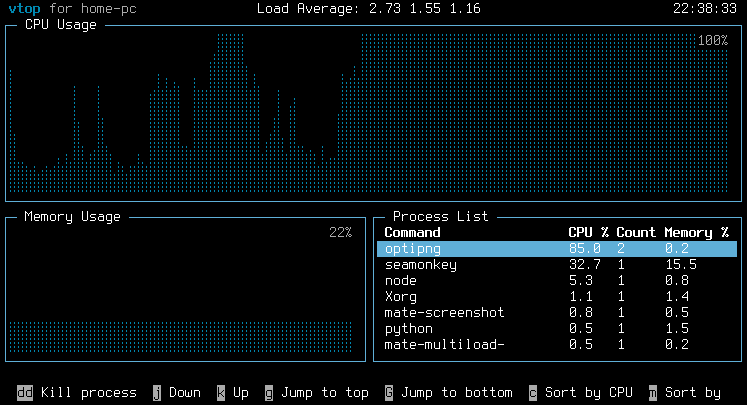Select the mate-screenshot process row
Viewport: 747px width, 405px height.
[557, 313]
